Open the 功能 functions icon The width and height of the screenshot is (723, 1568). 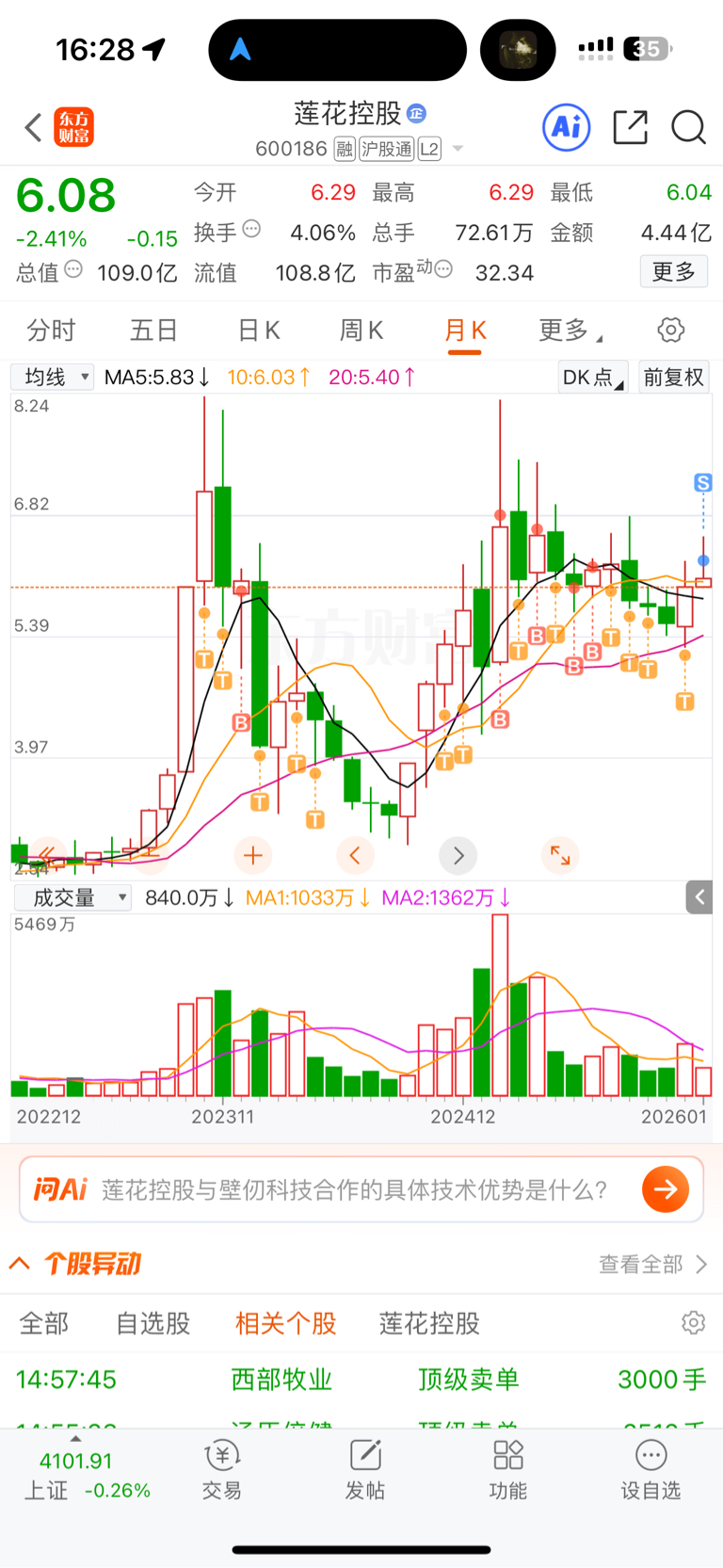coord(508,1469)
